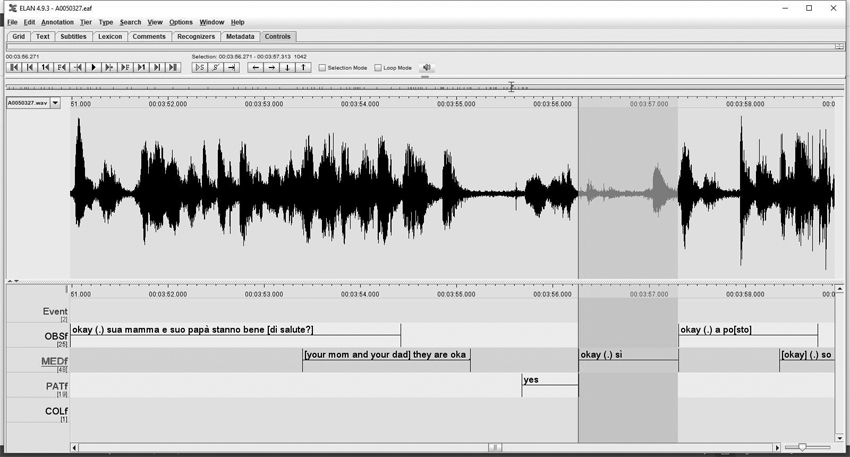The image size is (850, 457).
Task: Adjust the timeline zoom slider
Action: pyautogui.click(x=802, y=447)
